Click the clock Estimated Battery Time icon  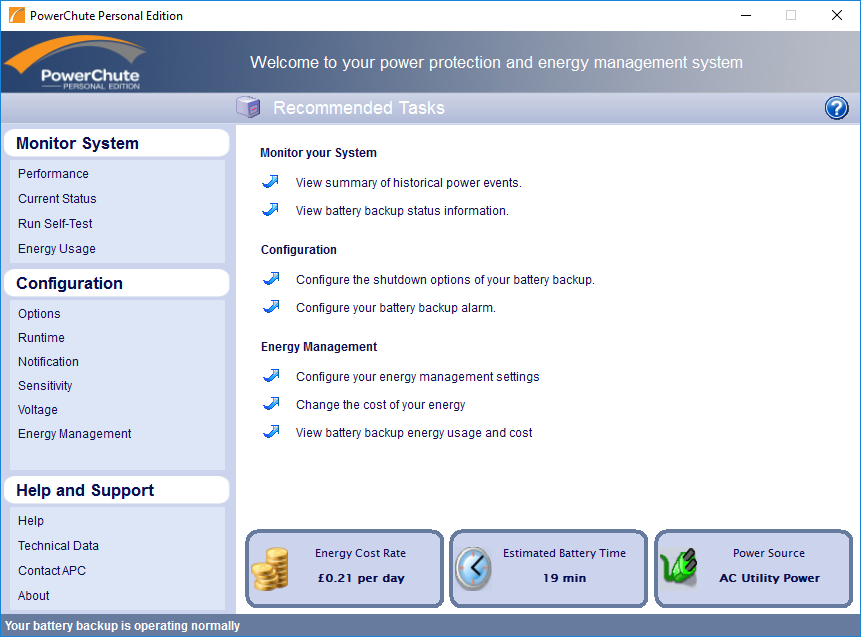pyautogui.click(x=473, y=569)
